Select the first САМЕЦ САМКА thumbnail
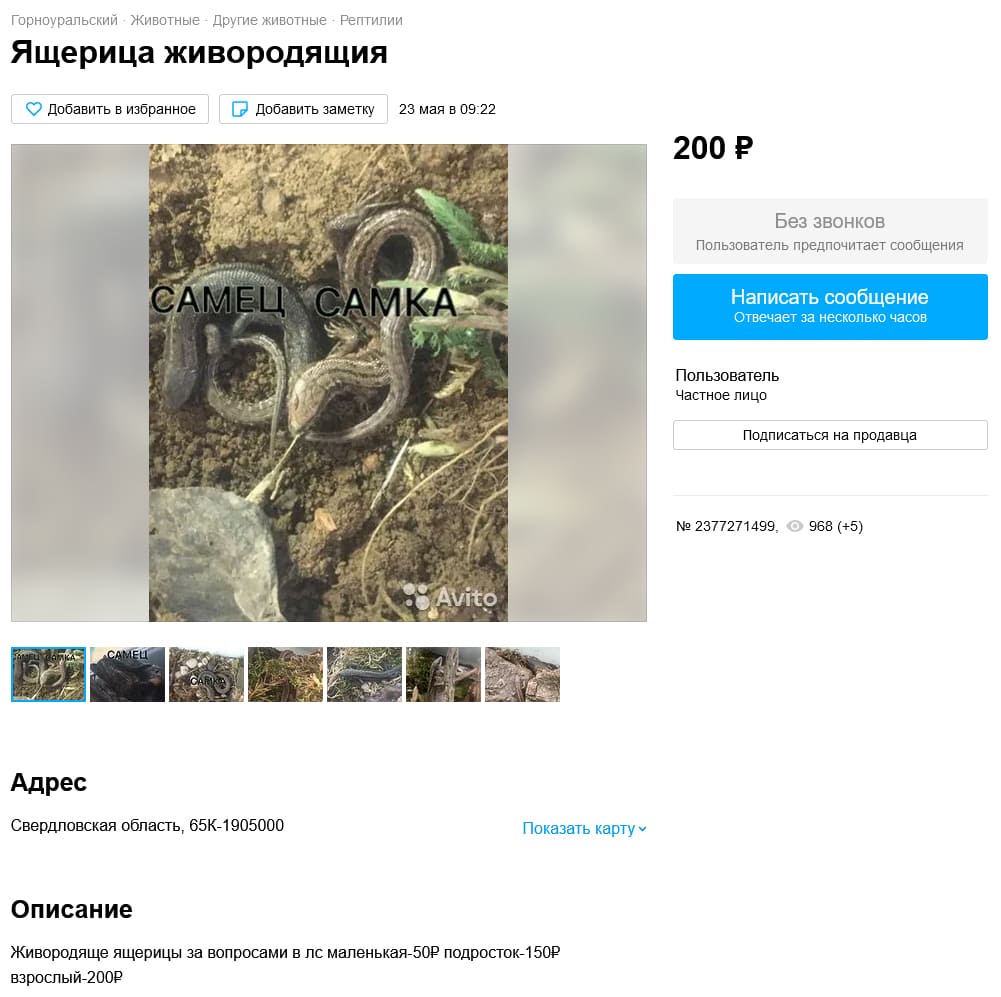 point(49,675)
